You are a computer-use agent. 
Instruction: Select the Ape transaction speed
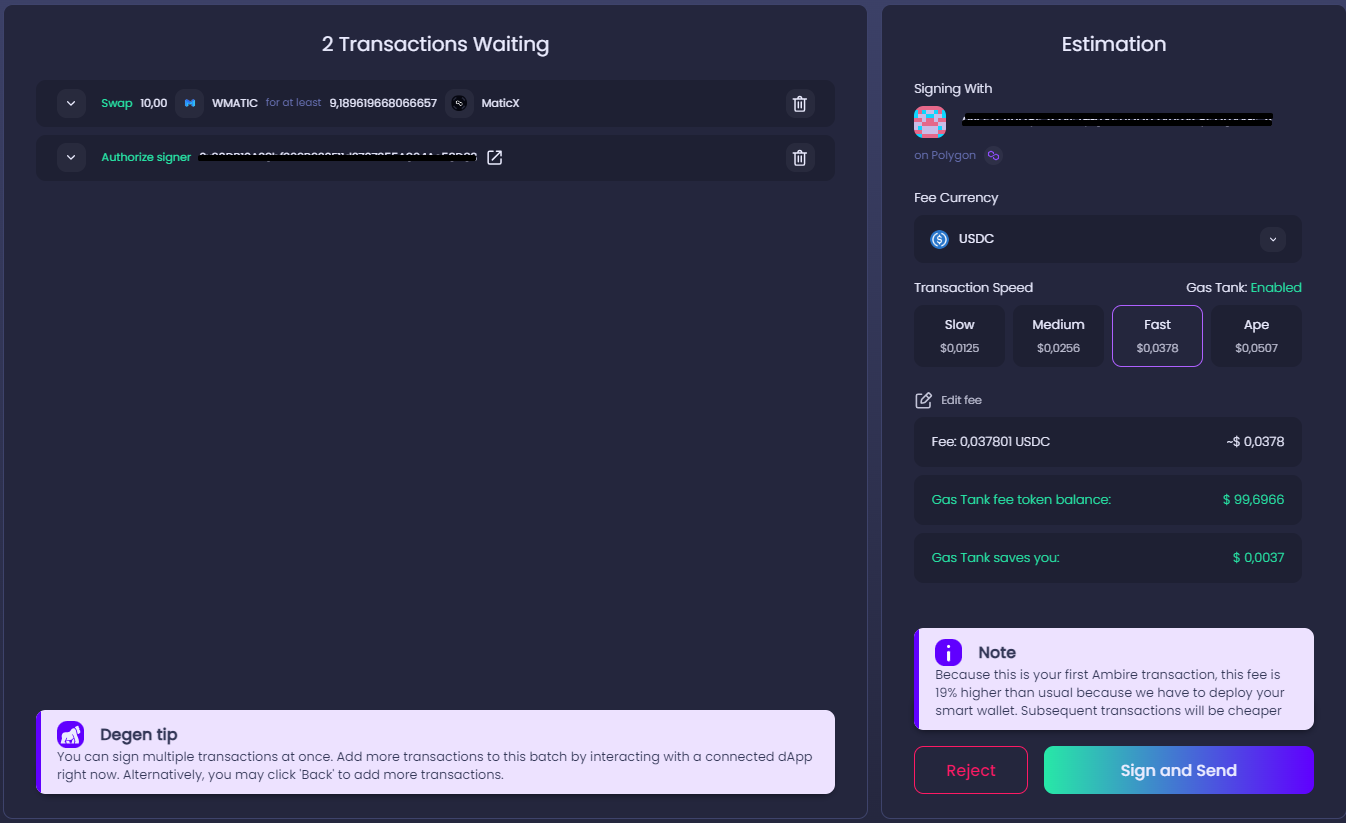[x=1256, y=336]
